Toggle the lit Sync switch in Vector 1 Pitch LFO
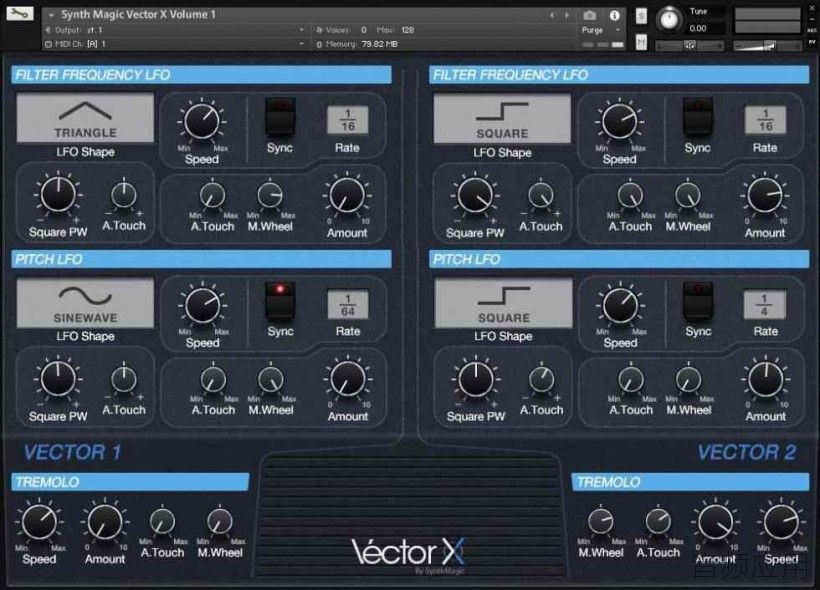 [280, 300]
